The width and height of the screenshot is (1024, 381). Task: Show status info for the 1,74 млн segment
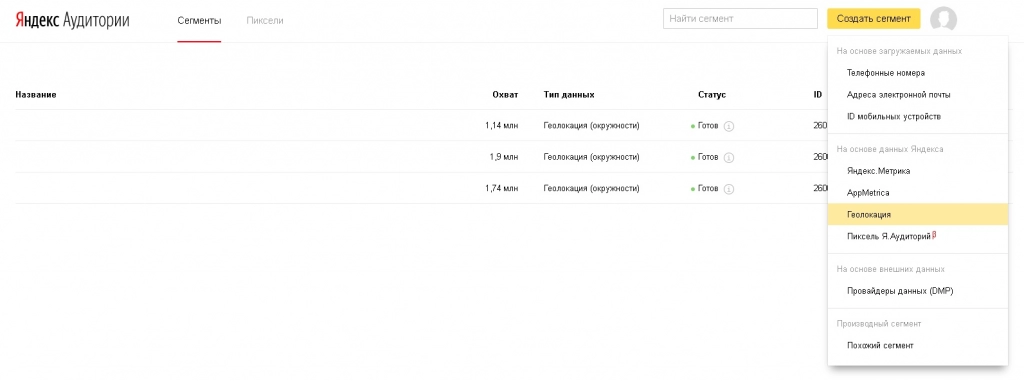point(729,189)
